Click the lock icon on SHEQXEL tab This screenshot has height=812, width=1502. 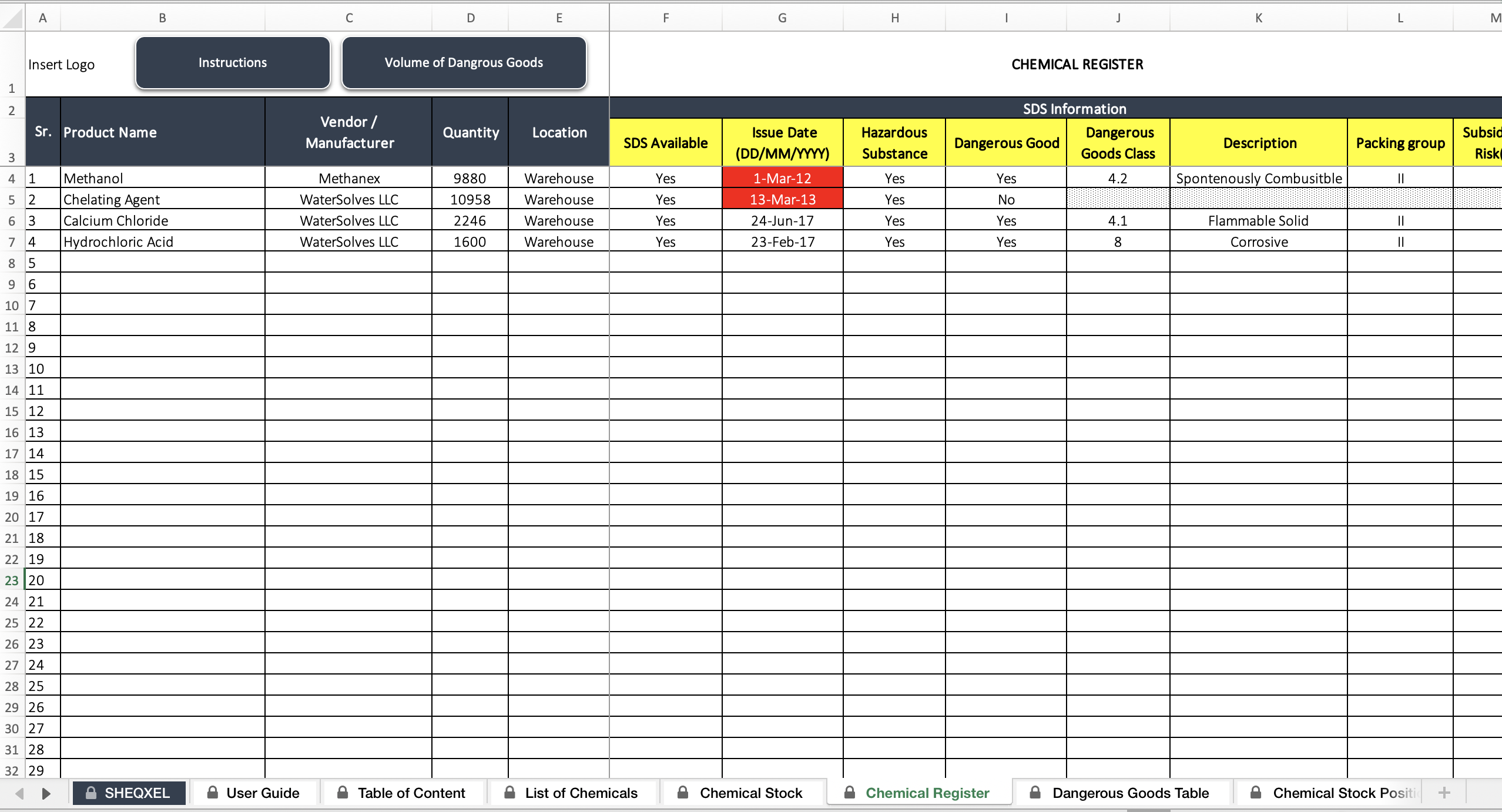click(92, 792)
